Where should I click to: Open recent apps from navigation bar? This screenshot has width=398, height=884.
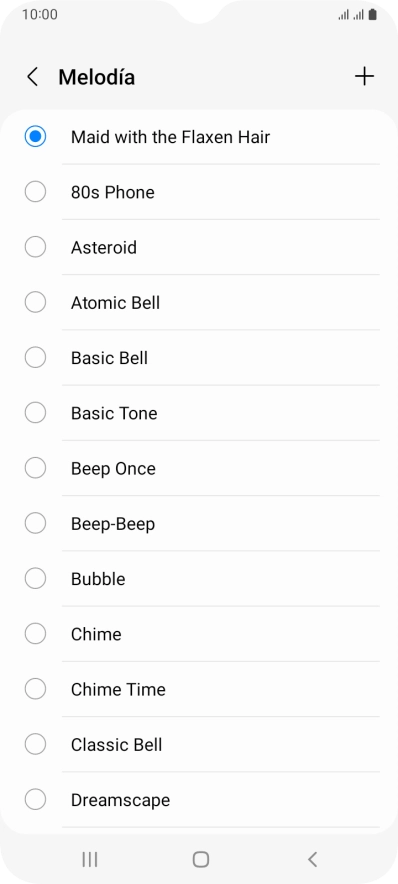89,859
